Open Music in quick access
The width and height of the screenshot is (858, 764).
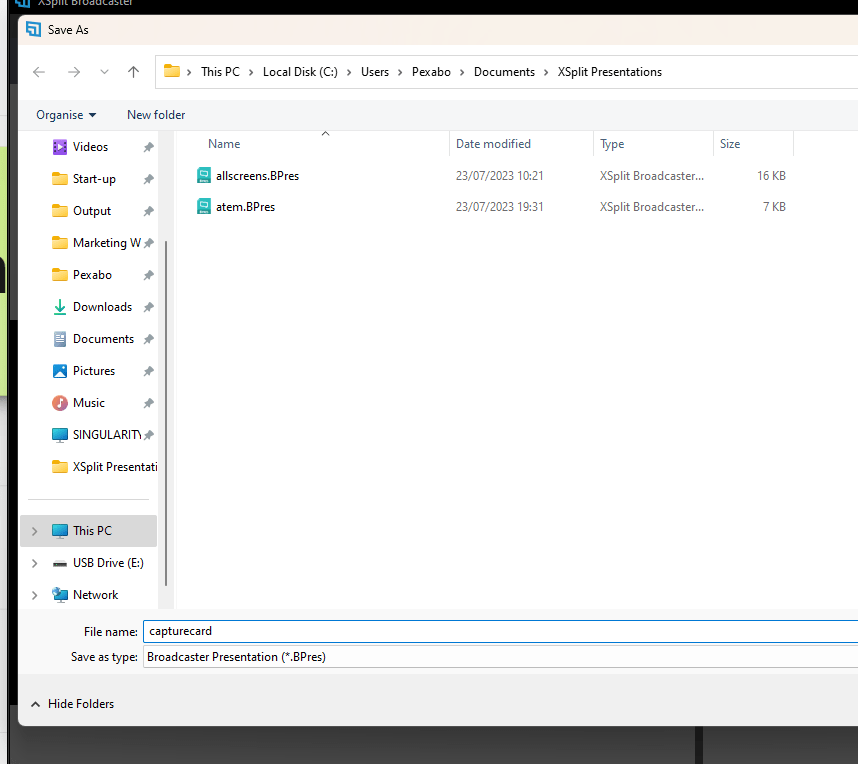[x=89, y=403]
